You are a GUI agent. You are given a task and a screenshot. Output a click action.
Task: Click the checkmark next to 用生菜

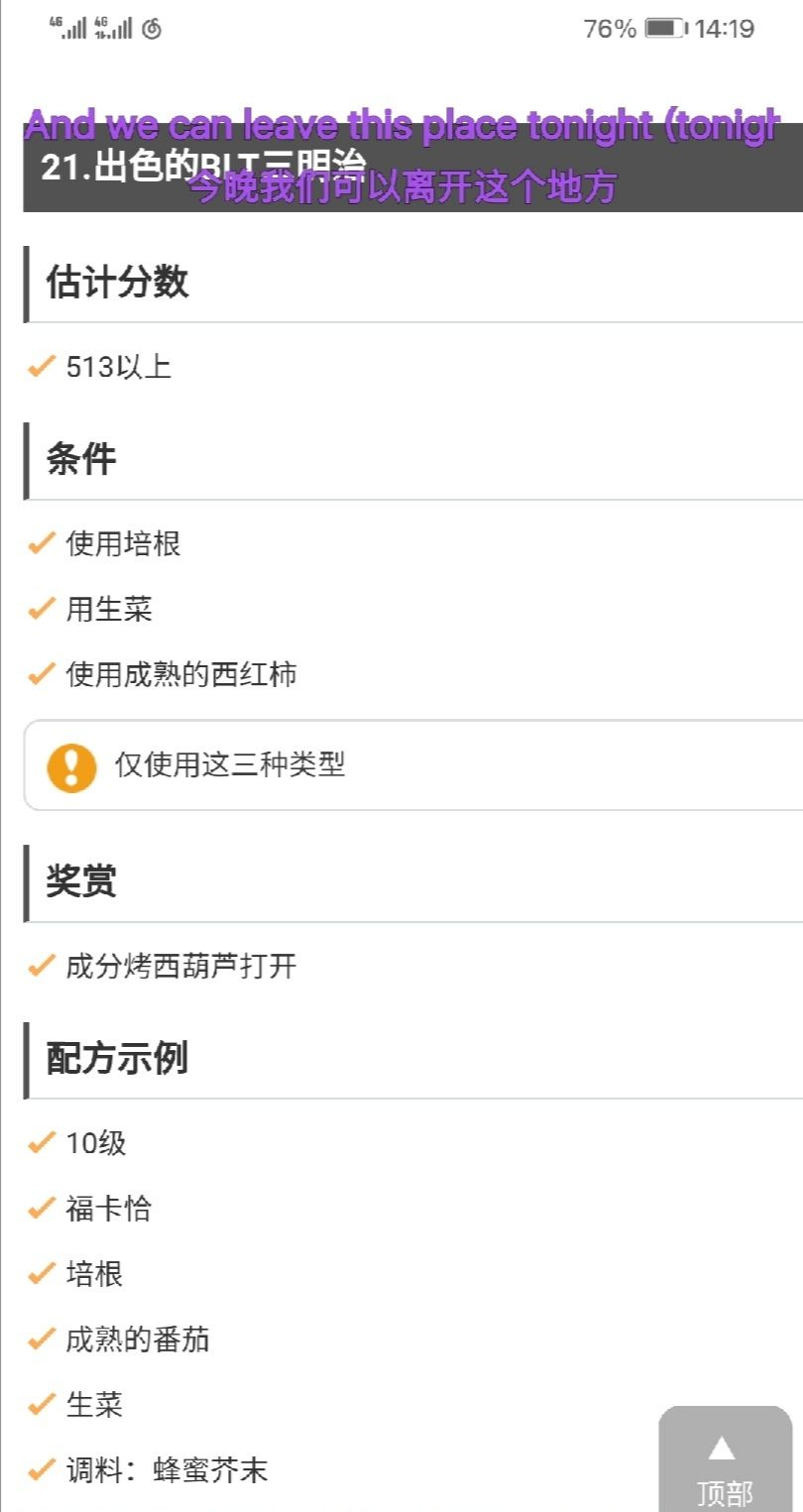point(41,609)
